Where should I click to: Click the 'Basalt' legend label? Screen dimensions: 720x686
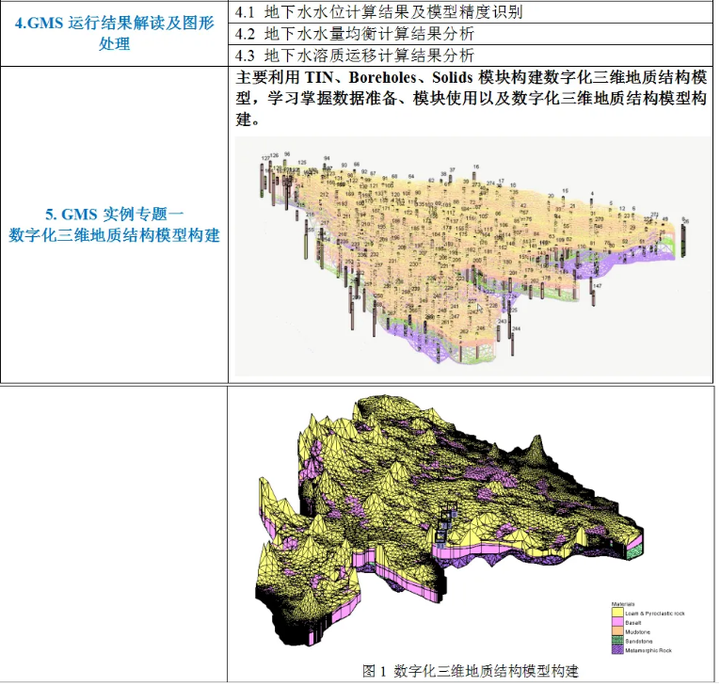[633, 623]
